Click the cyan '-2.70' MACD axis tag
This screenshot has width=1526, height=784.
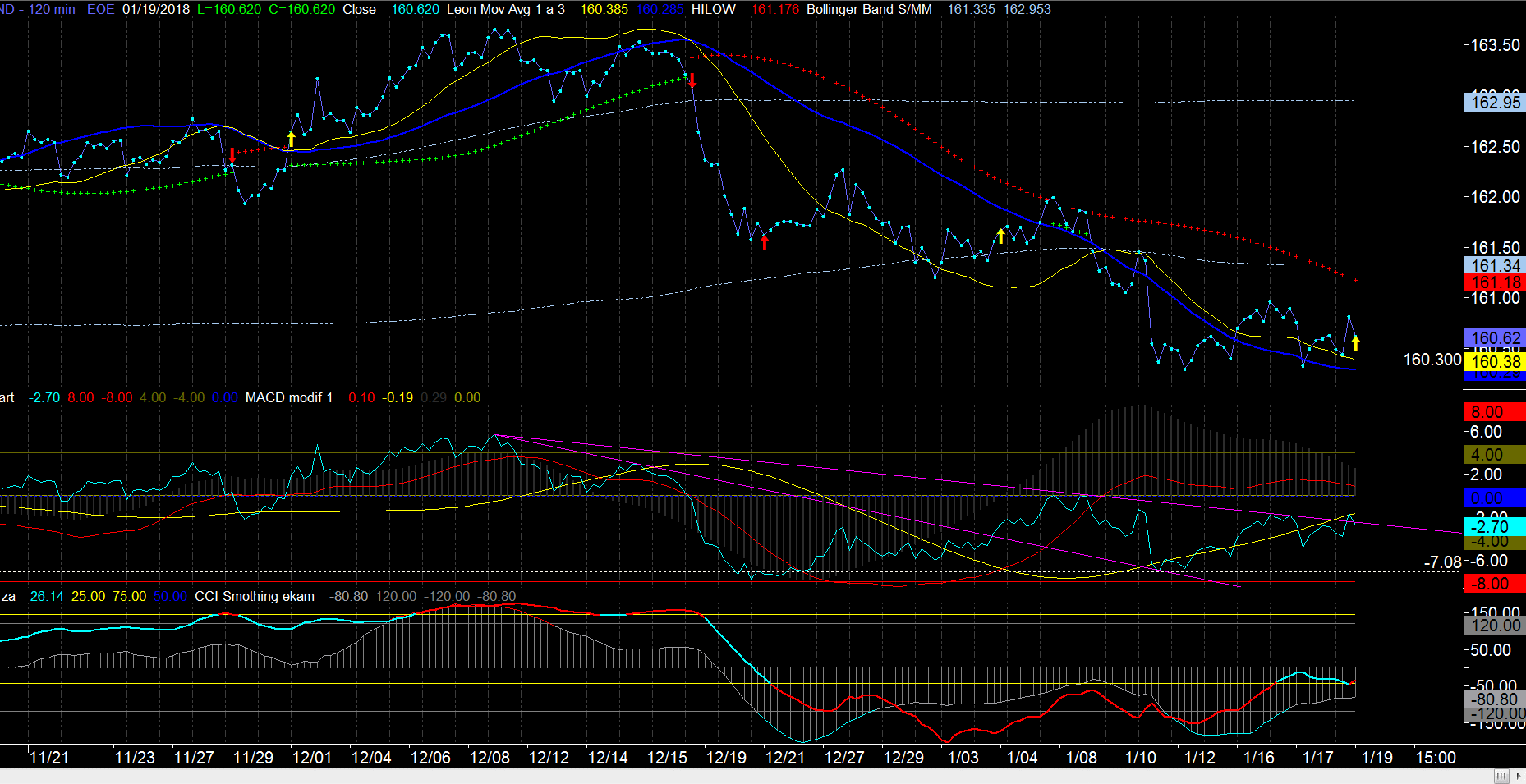pos(1495,527)
